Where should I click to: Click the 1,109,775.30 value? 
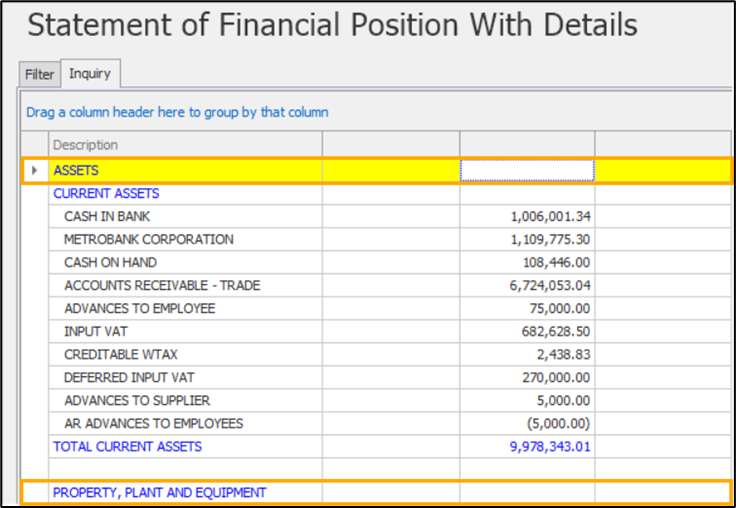[x=551, y=239]
